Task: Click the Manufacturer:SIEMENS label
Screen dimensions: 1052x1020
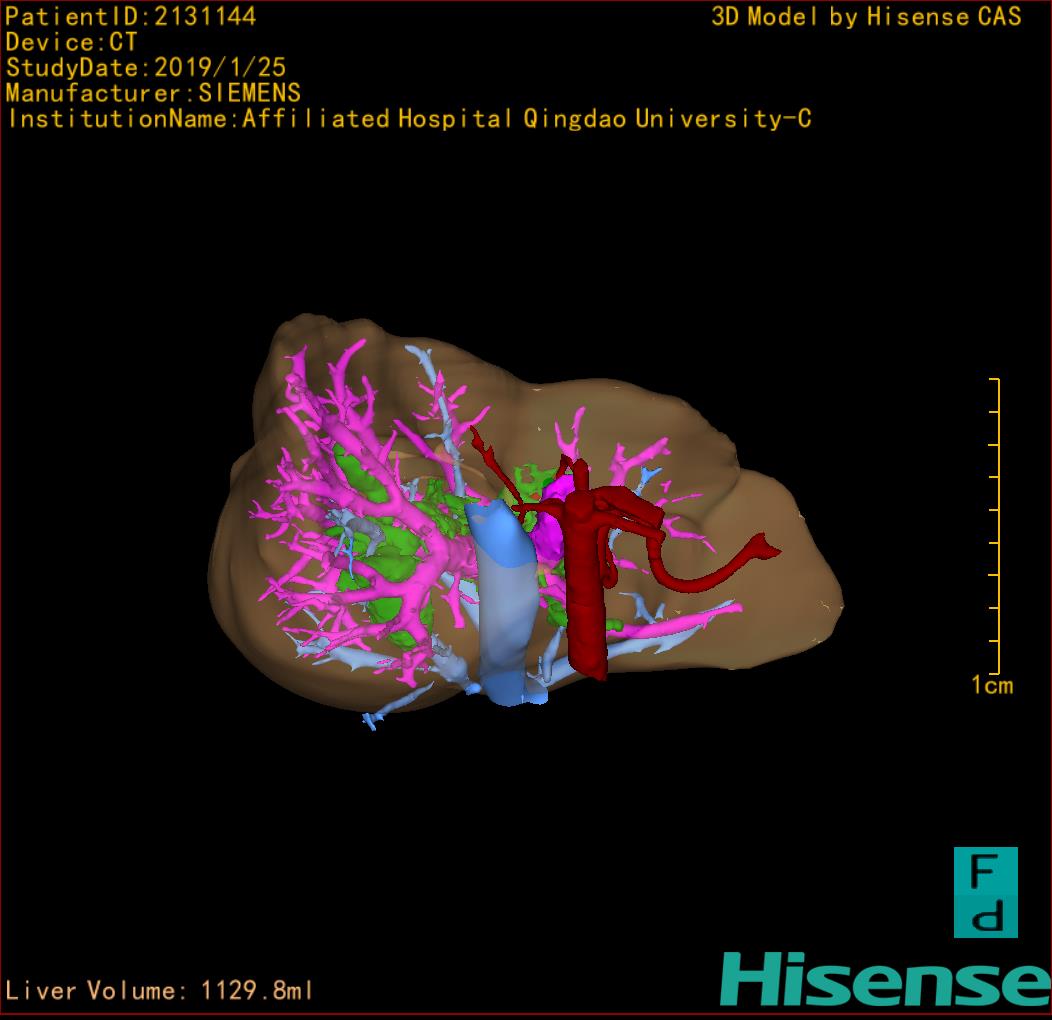Action: tap(153, 93)
